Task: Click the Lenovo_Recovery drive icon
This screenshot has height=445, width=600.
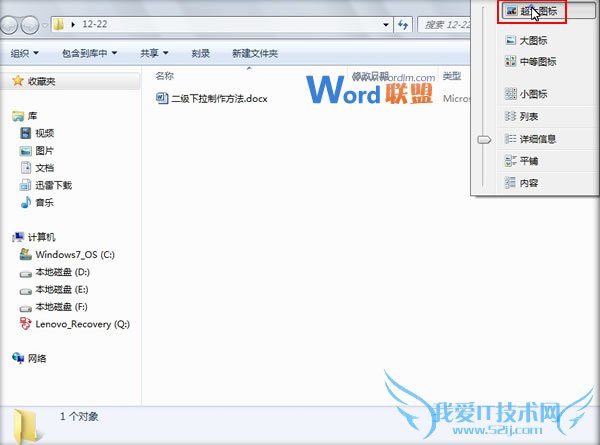Action: click(x=25, y=324)
